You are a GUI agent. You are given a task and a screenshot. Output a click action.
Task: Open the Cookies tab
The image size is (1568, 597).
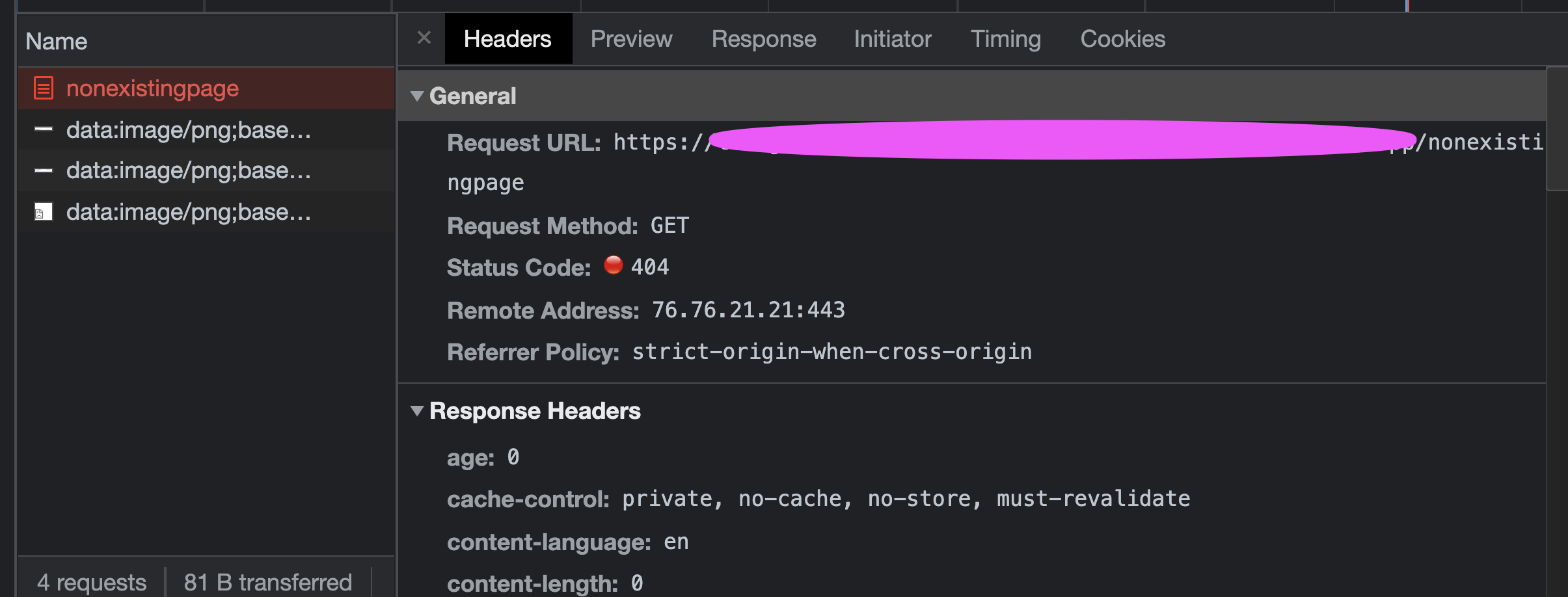[1122, 38]
